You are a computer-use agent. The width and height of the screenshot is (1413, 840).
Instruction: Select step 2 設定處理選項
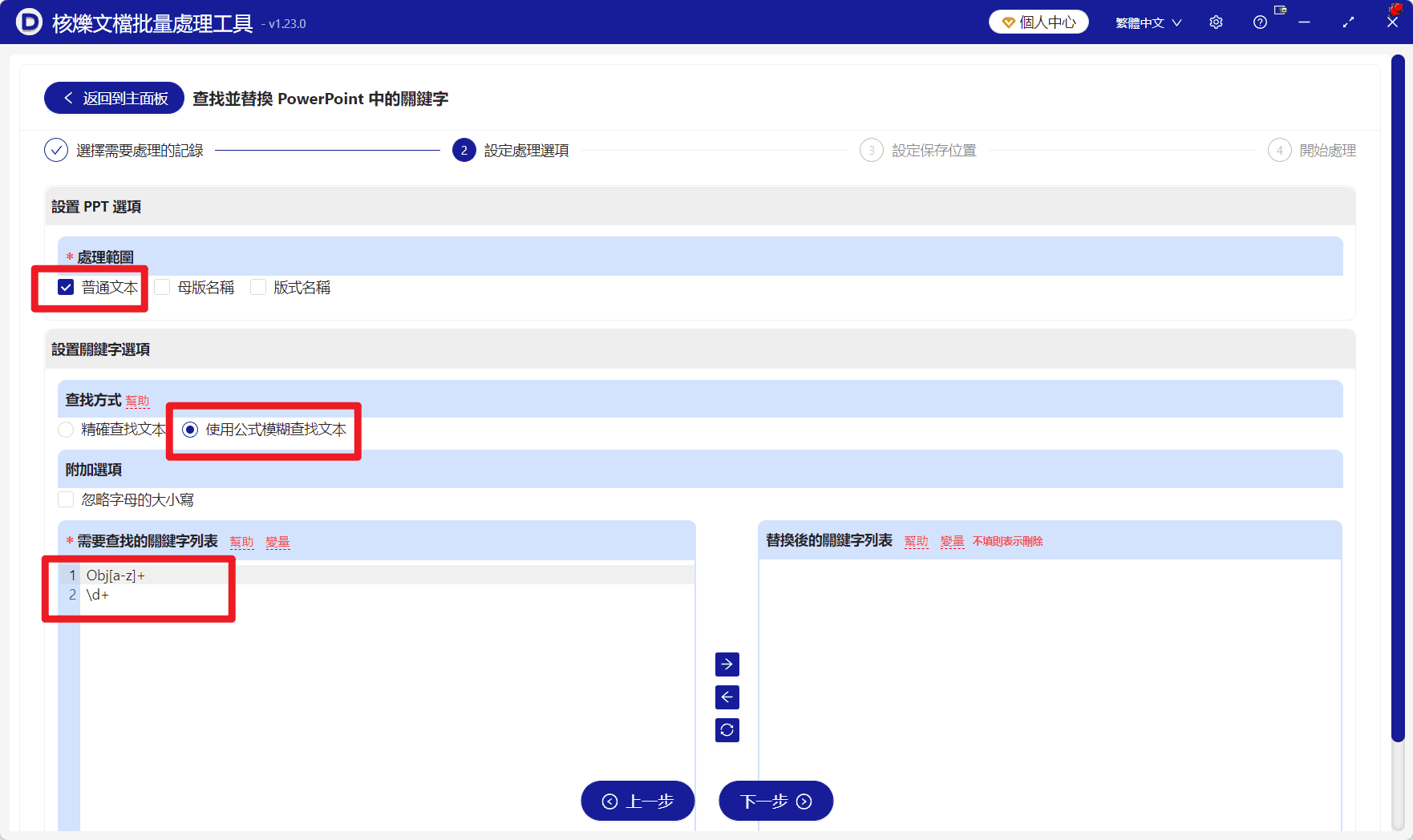click(511, 150)
